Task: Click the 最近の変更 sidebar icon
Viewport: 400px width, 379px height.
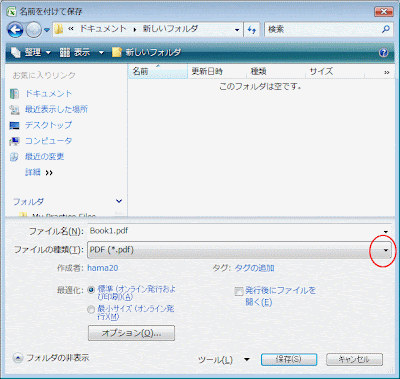Action: pyautogui.click(x=14, y=157)
